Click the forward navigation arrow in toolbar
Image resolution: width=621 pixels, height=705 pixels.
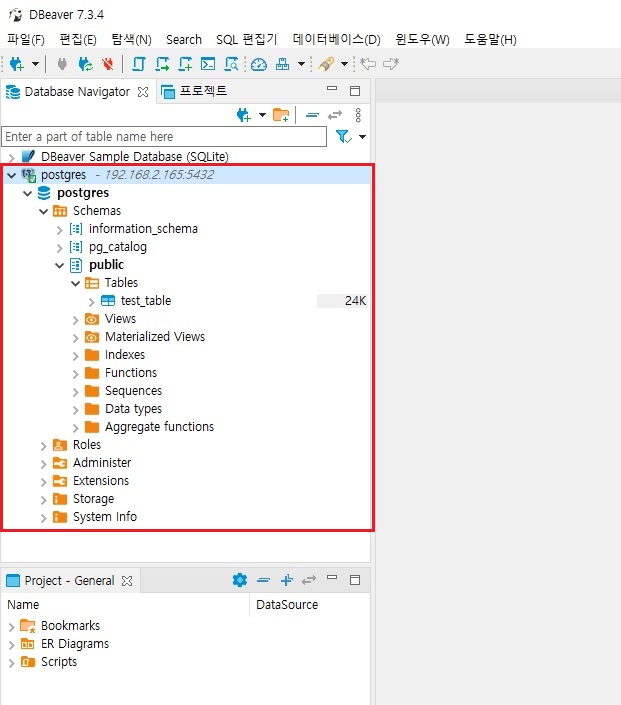pyautogui.click(x=391, y=63)
